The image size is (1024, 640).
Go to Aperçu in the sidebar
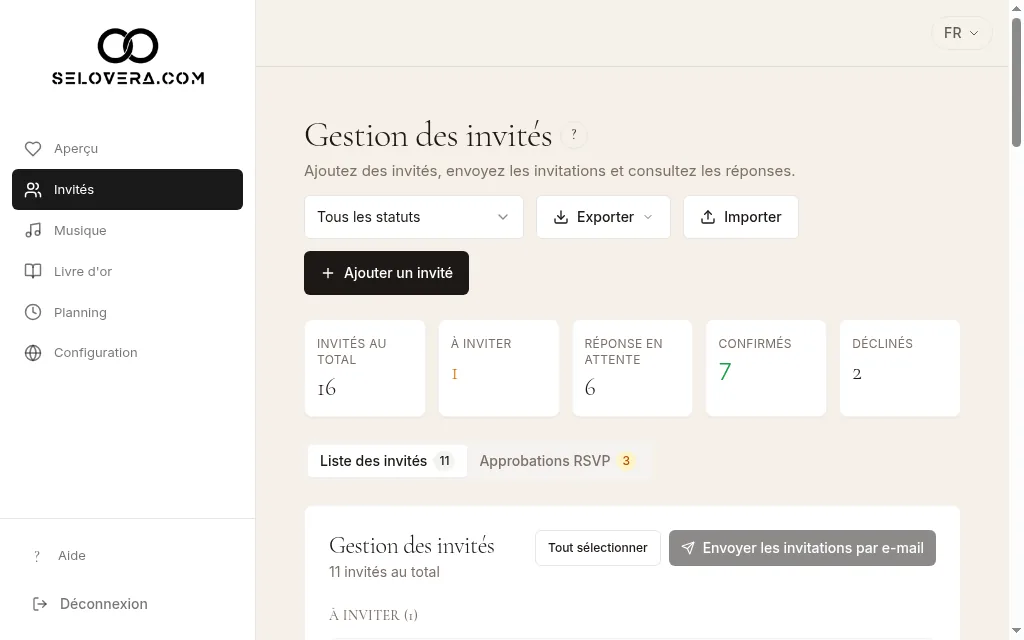[x=127, y=149]
